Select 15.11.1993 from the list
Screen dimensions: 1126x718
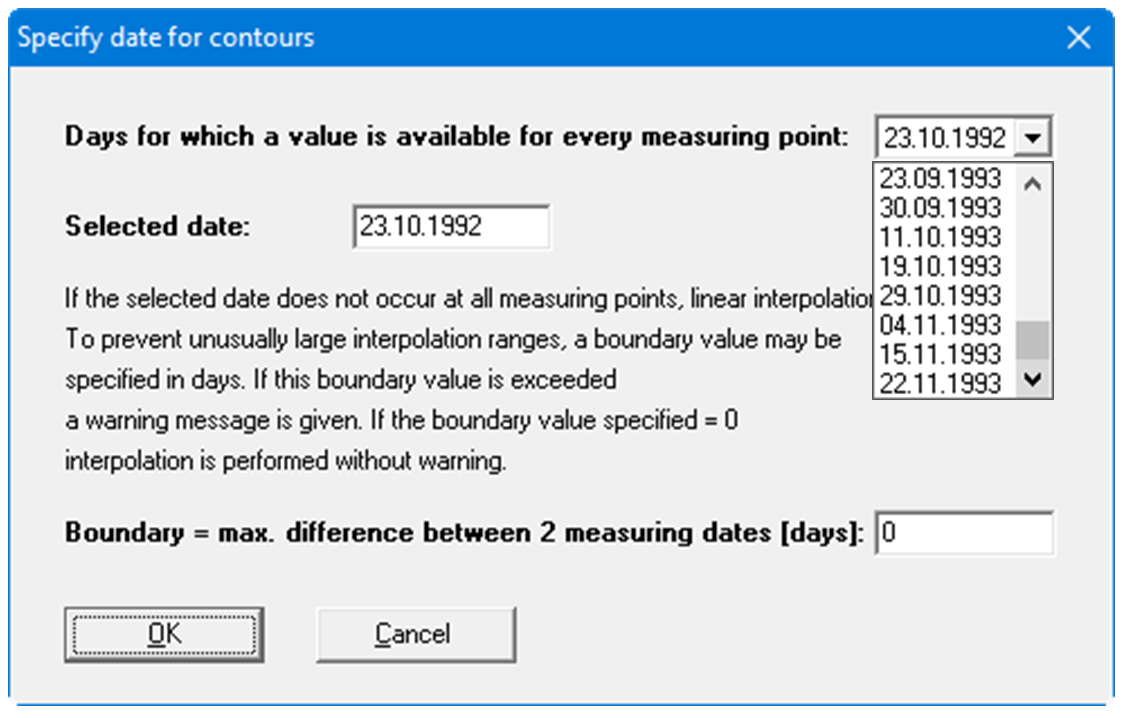click(940, 353)
